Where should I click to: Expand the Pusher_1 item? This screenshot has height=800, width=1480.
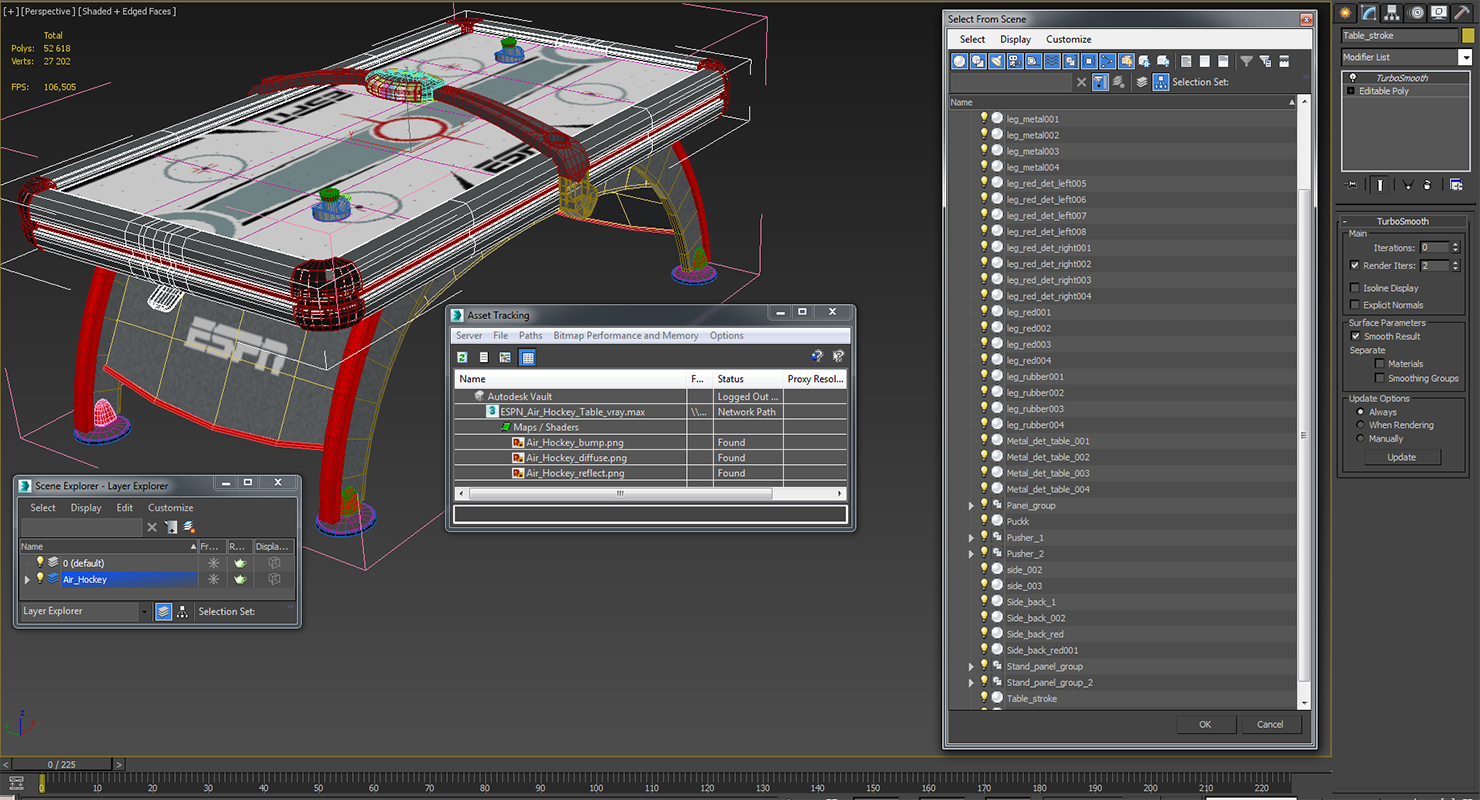[971, 538]
